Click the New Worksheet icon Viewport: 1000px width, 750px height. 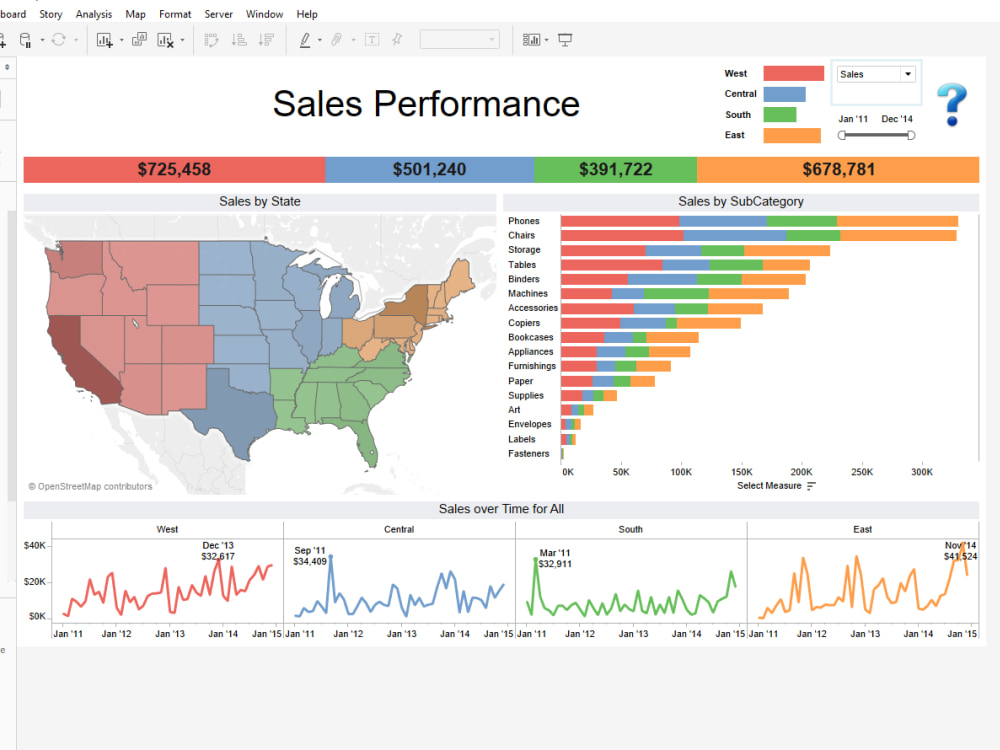(104, 40)
